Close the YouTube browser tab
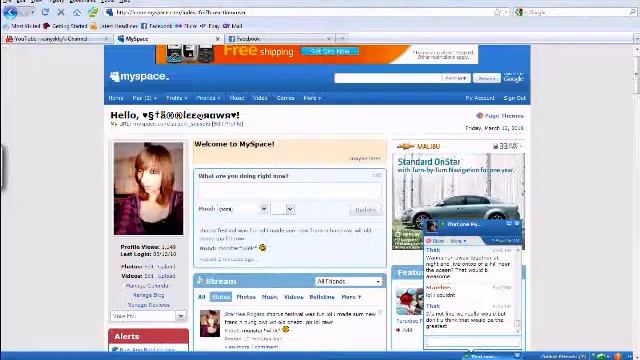 pos(107,39)
